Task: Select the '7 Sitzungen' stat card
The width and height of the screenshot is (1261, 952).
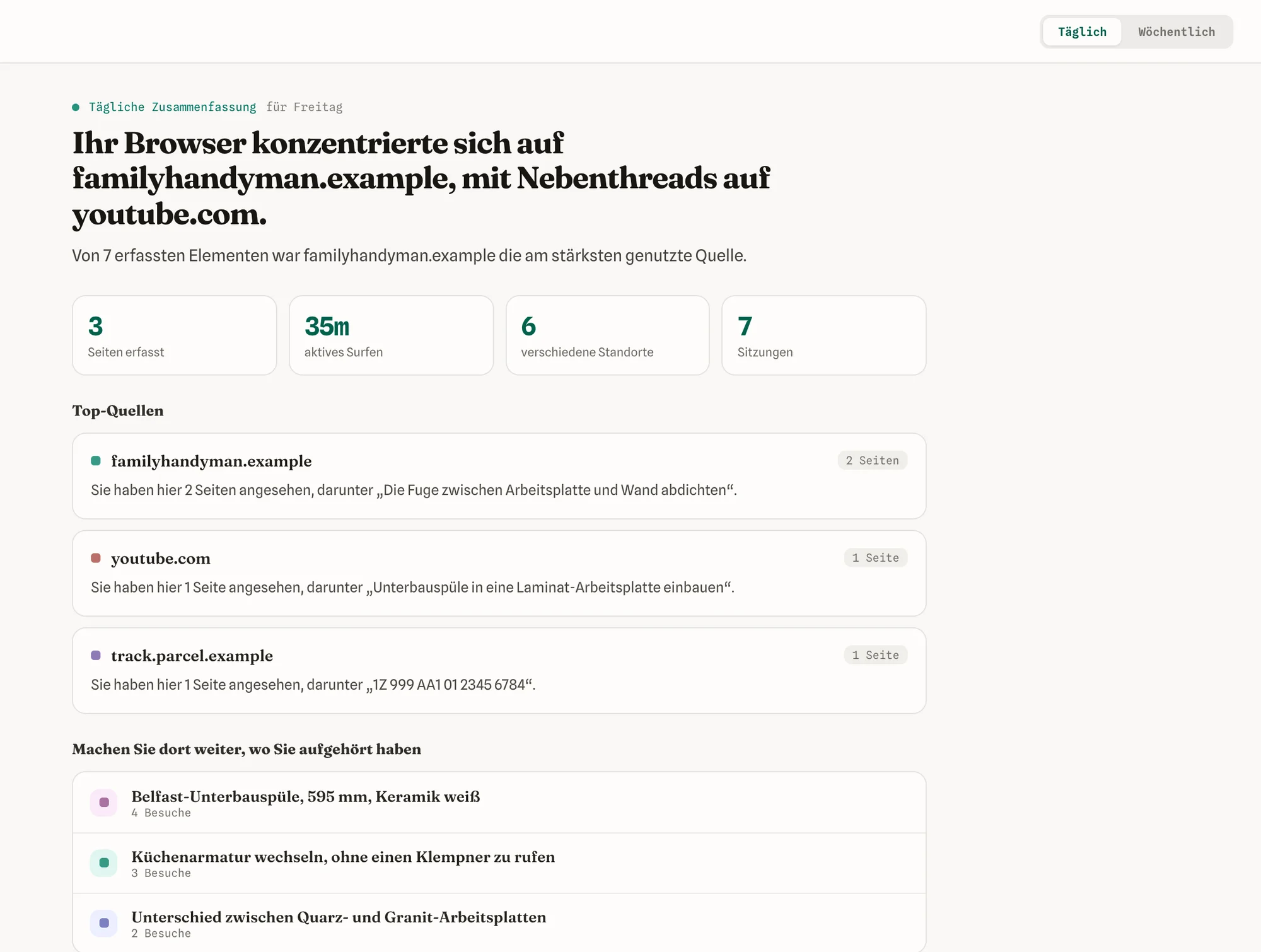Action: (823, 335)
